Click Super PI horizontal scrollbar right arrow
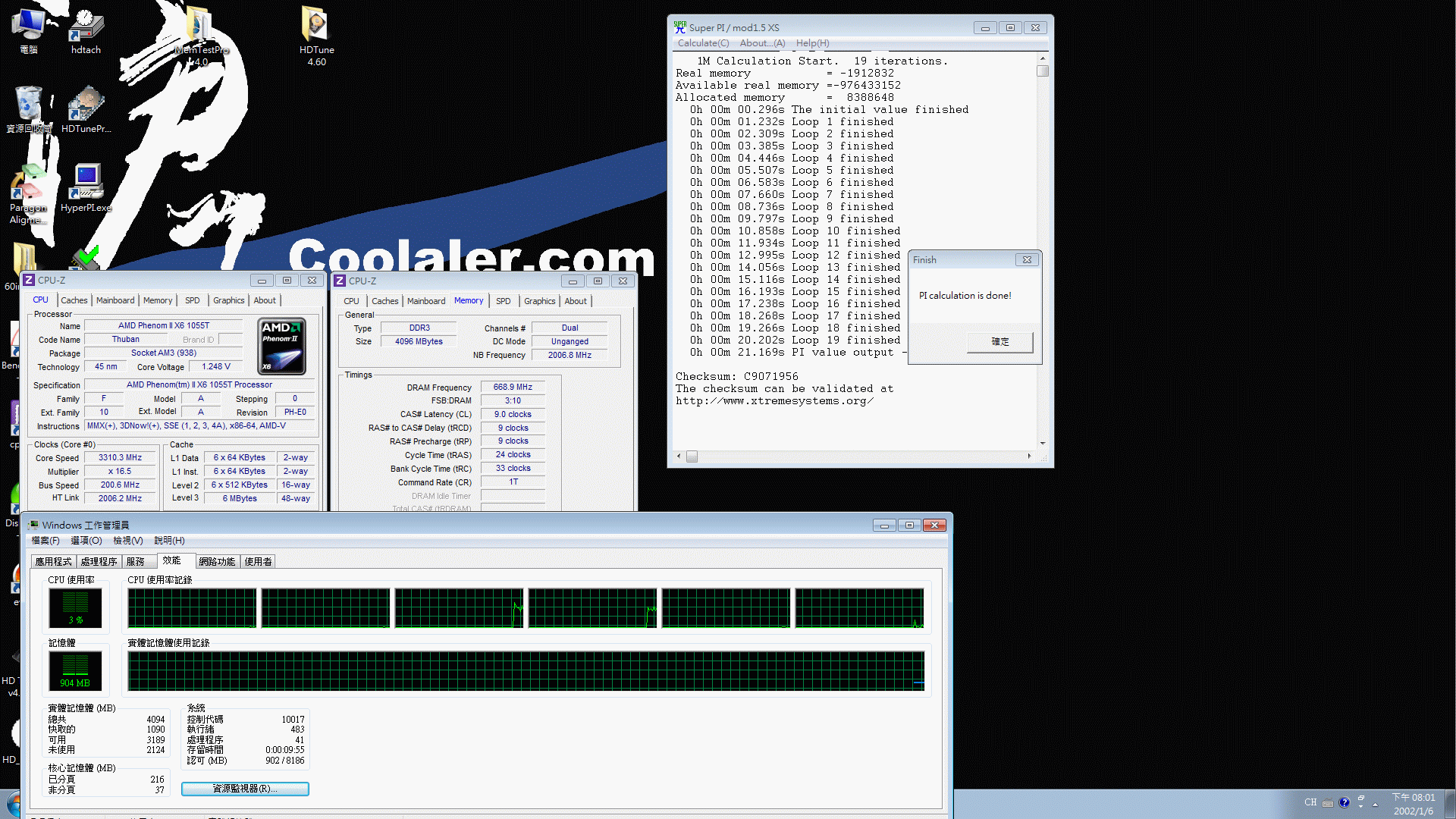 (x=1029, y=457)
